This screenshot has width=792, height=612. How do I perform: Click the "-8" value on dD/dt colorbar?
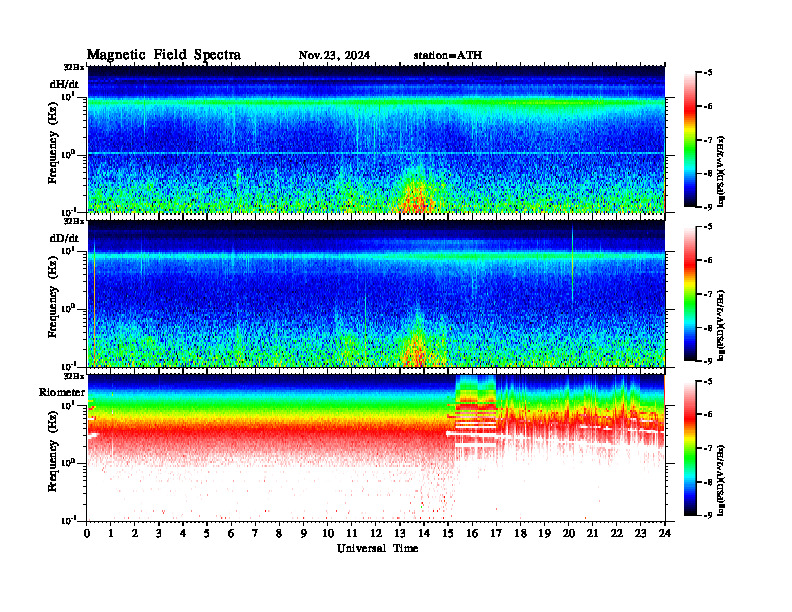tap(708, 327)
